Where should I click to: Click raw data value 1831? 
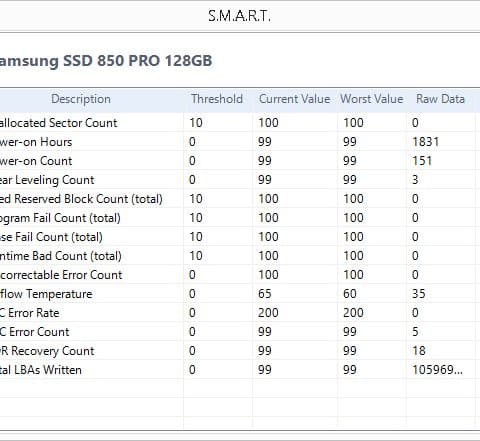[x=426, y=142]
